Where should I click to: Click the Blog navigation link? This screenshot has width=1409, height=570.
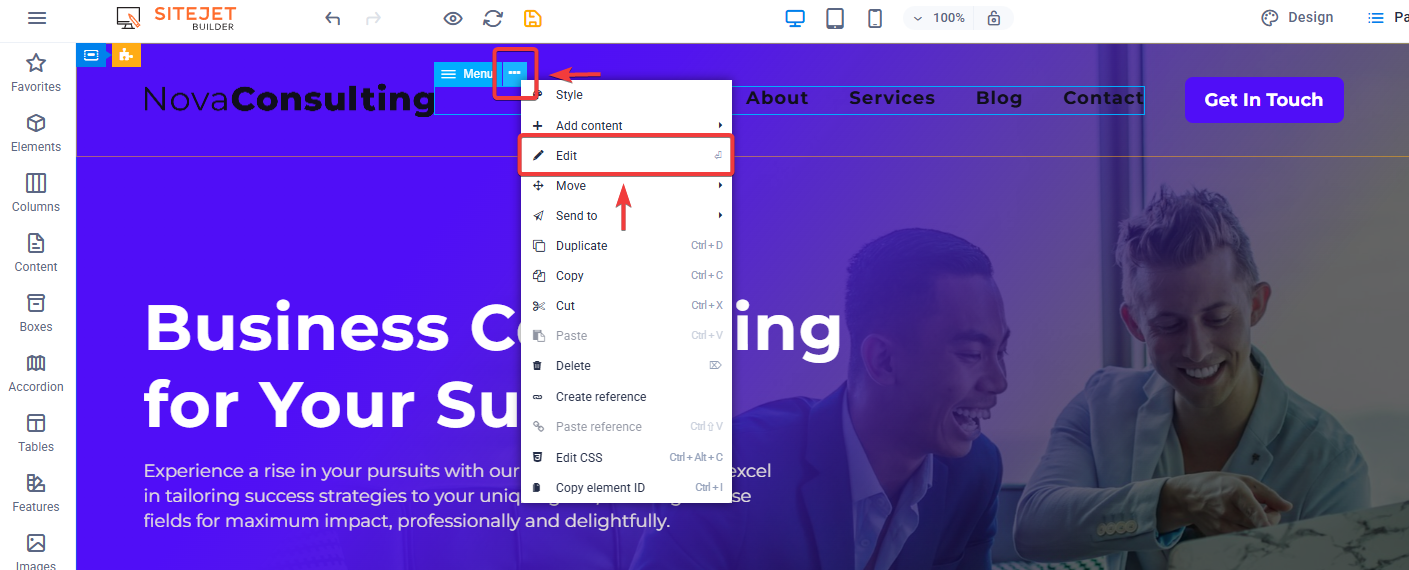point(999,98)
